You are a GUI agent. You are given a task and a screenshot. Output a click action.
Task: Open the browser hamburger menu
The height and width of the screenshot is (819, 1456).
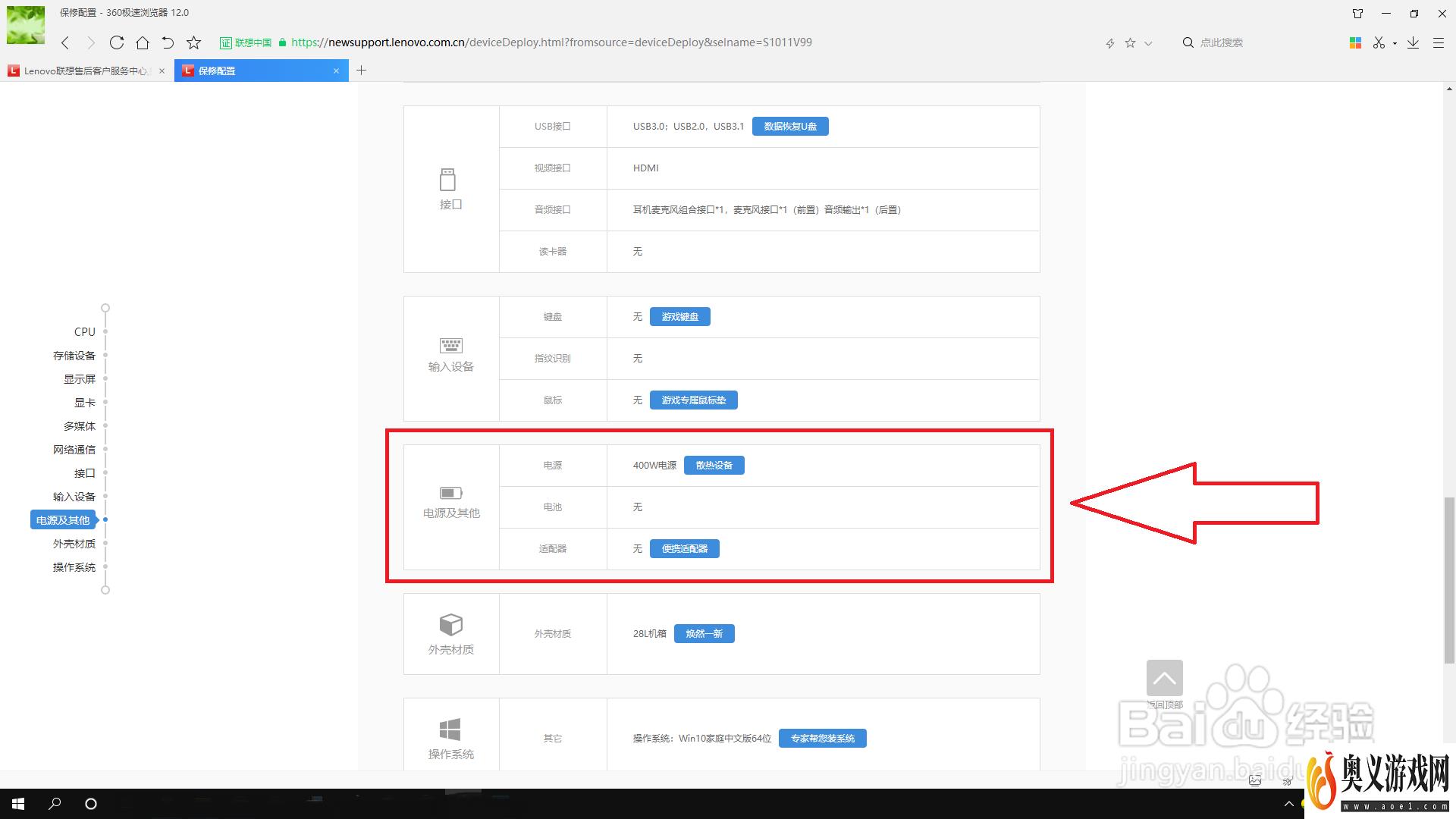(x=1438, y=43)
